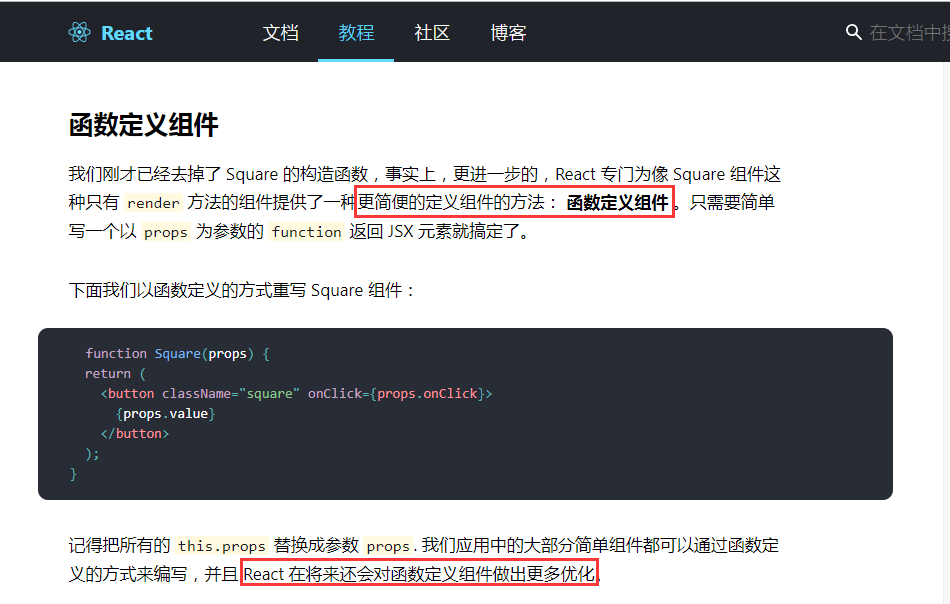Click the 函数定义组件 heading
The height and width of the screenshot is (604, 950).
point(144,125)
